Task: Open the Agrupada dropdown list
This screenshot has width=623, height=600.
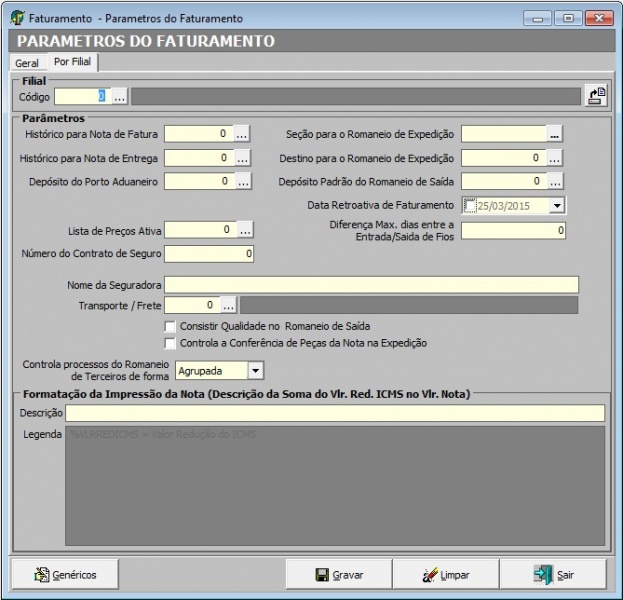Action: [255, 371]
